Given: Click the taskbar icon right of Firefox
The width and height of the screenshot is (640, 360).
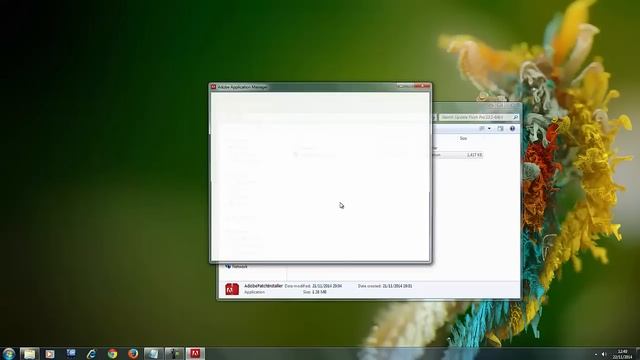Looking at the screenshot, I should coord(153,354).
